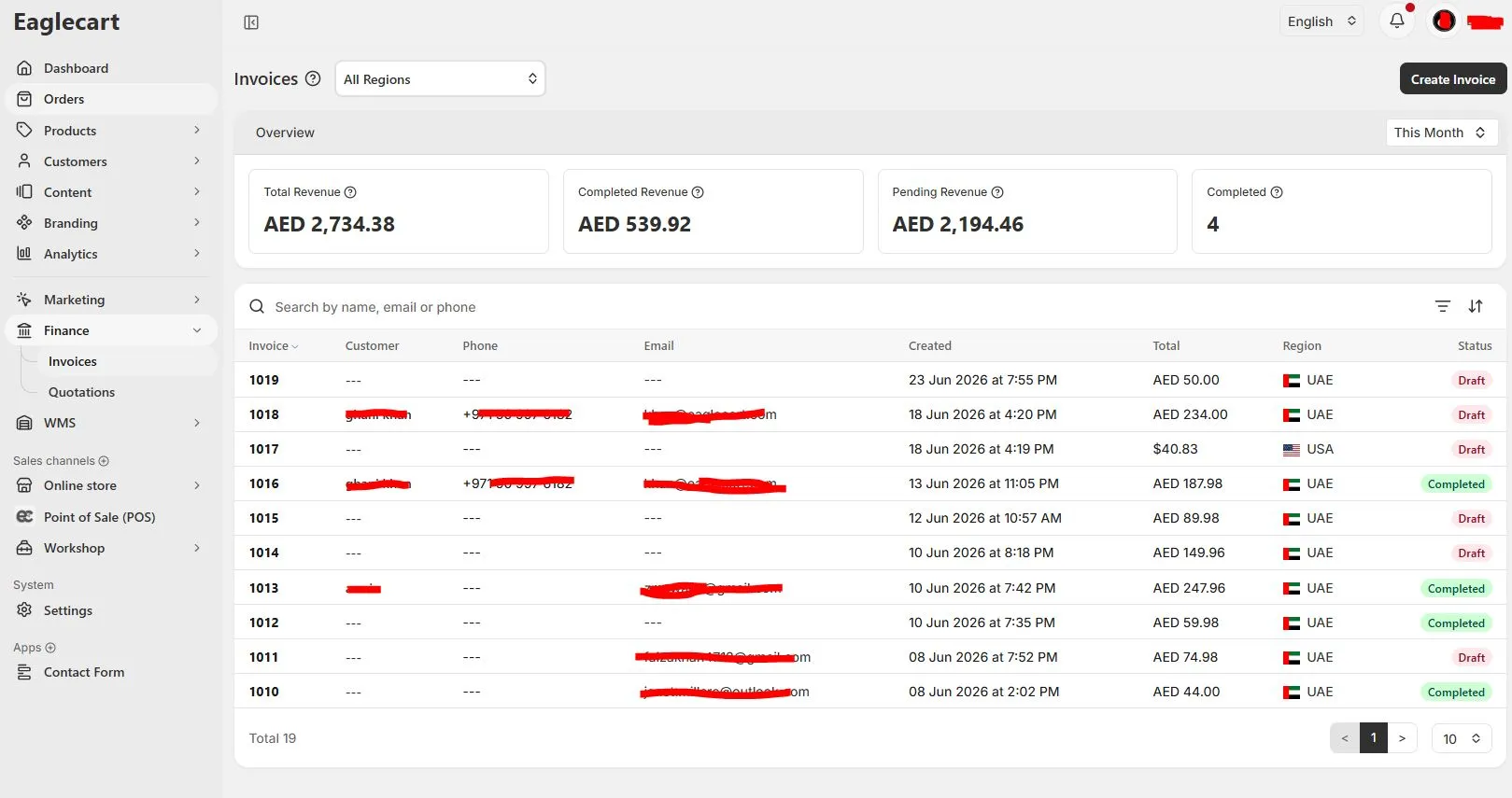The image size is (1512, 798).
Task: Click invoice number 1011
Action: [264, 657]
